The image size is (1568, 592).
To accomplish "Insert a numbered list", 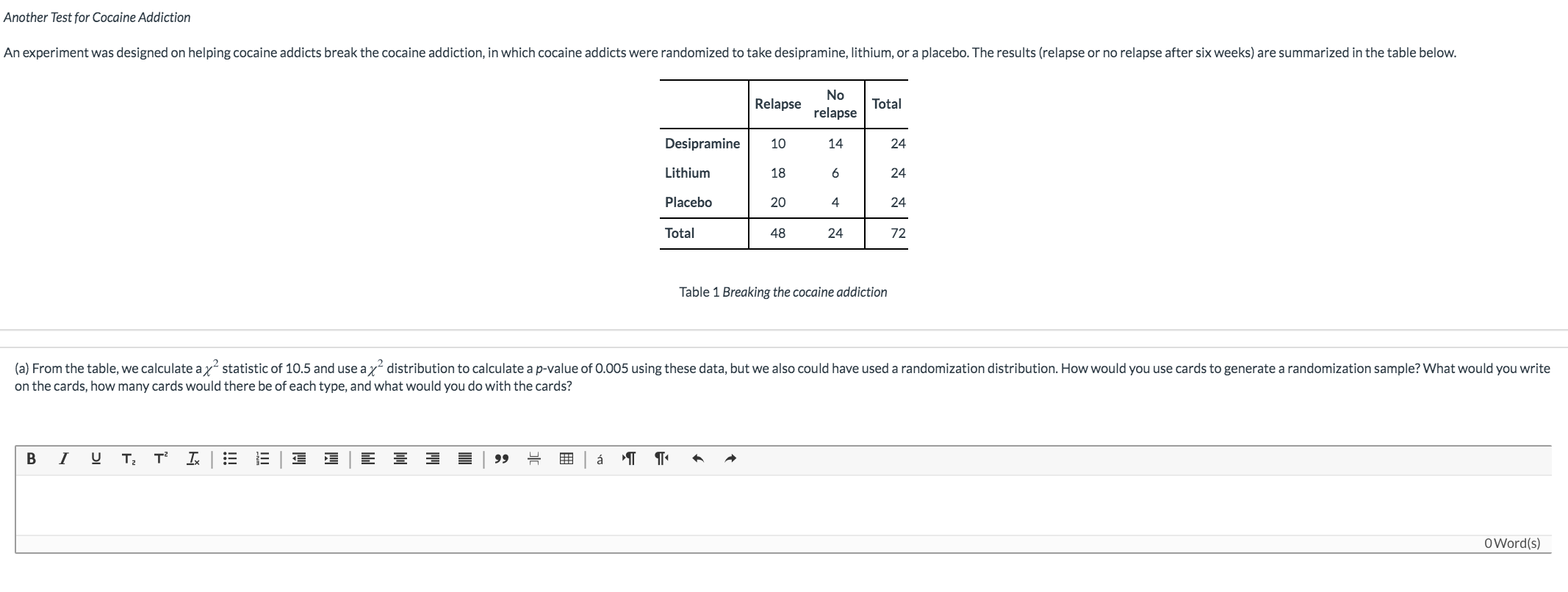I will 262,459.
